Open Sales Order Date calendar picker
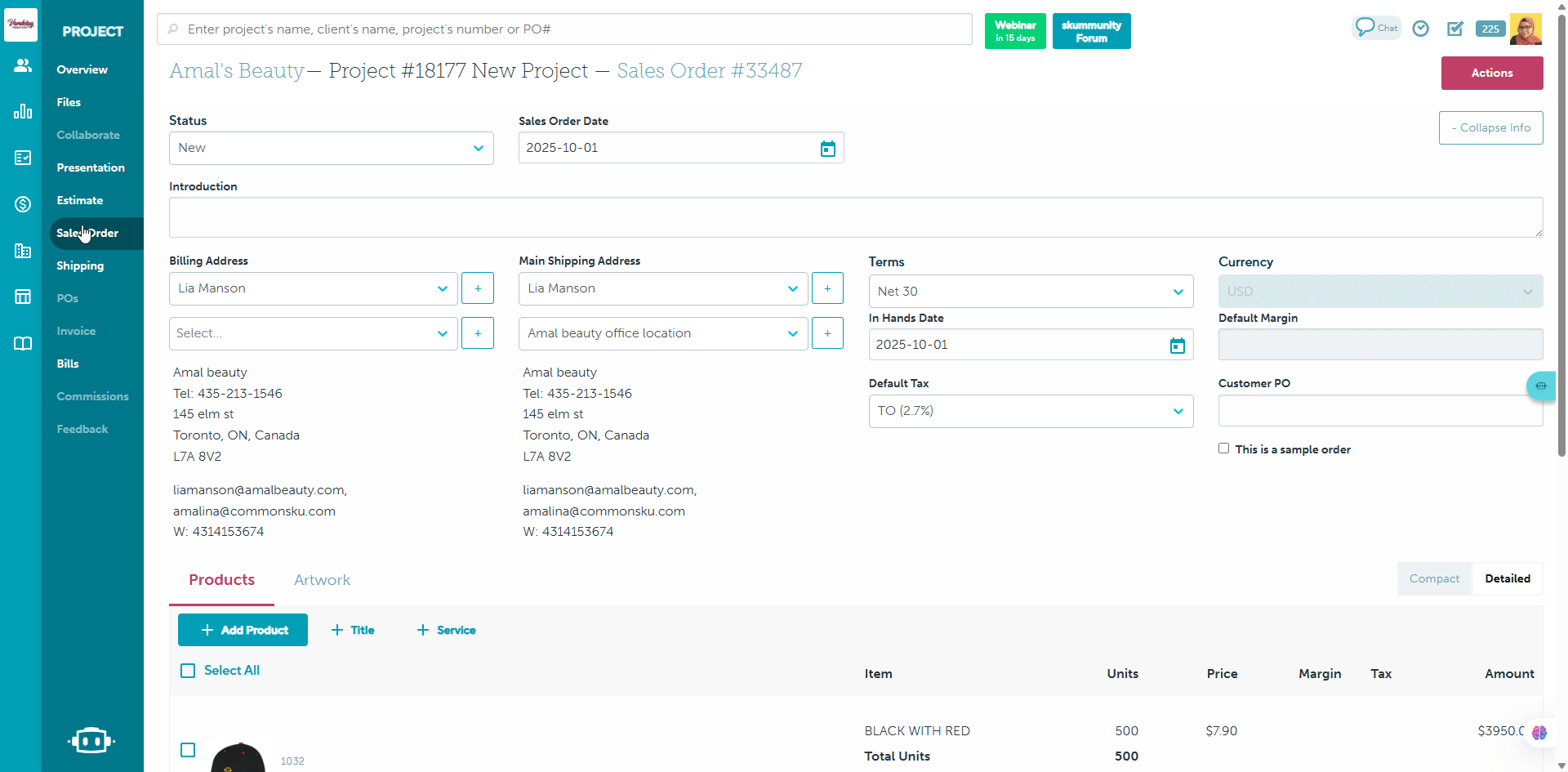This screenshot has height=772, width=1568. pos(827,149)
